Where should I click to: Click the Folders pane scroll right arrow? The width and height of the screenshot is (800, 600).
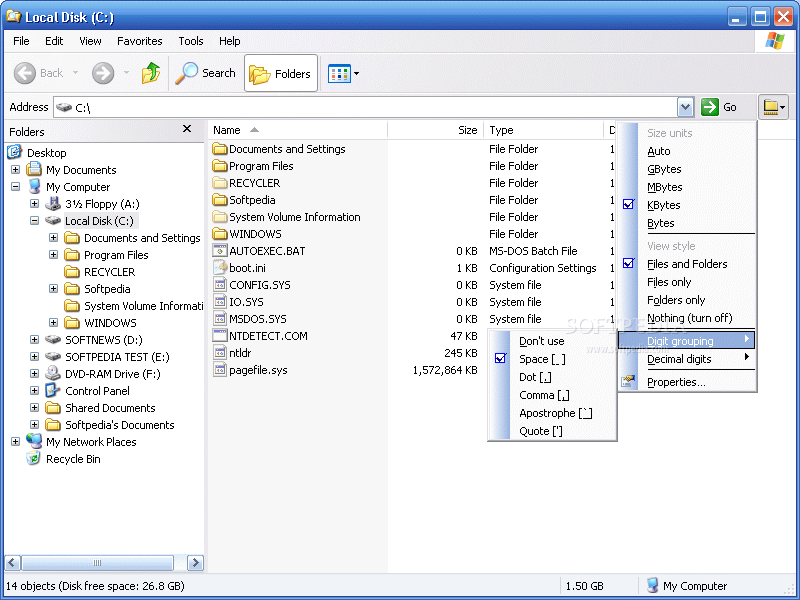(x=195, y=563)
